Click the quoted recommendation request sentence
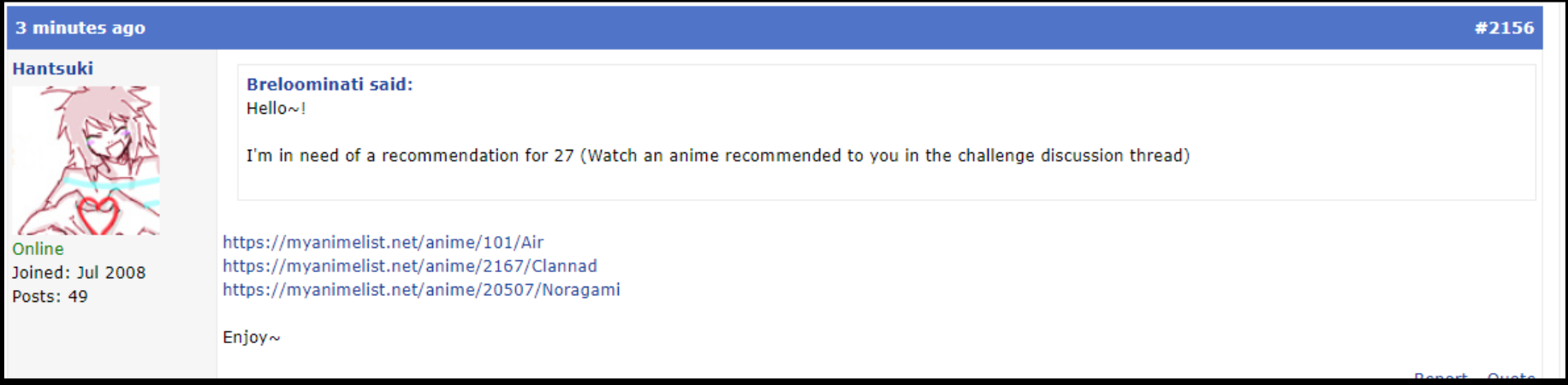This screenshot has height=385, width=1568. pos(718,156)
